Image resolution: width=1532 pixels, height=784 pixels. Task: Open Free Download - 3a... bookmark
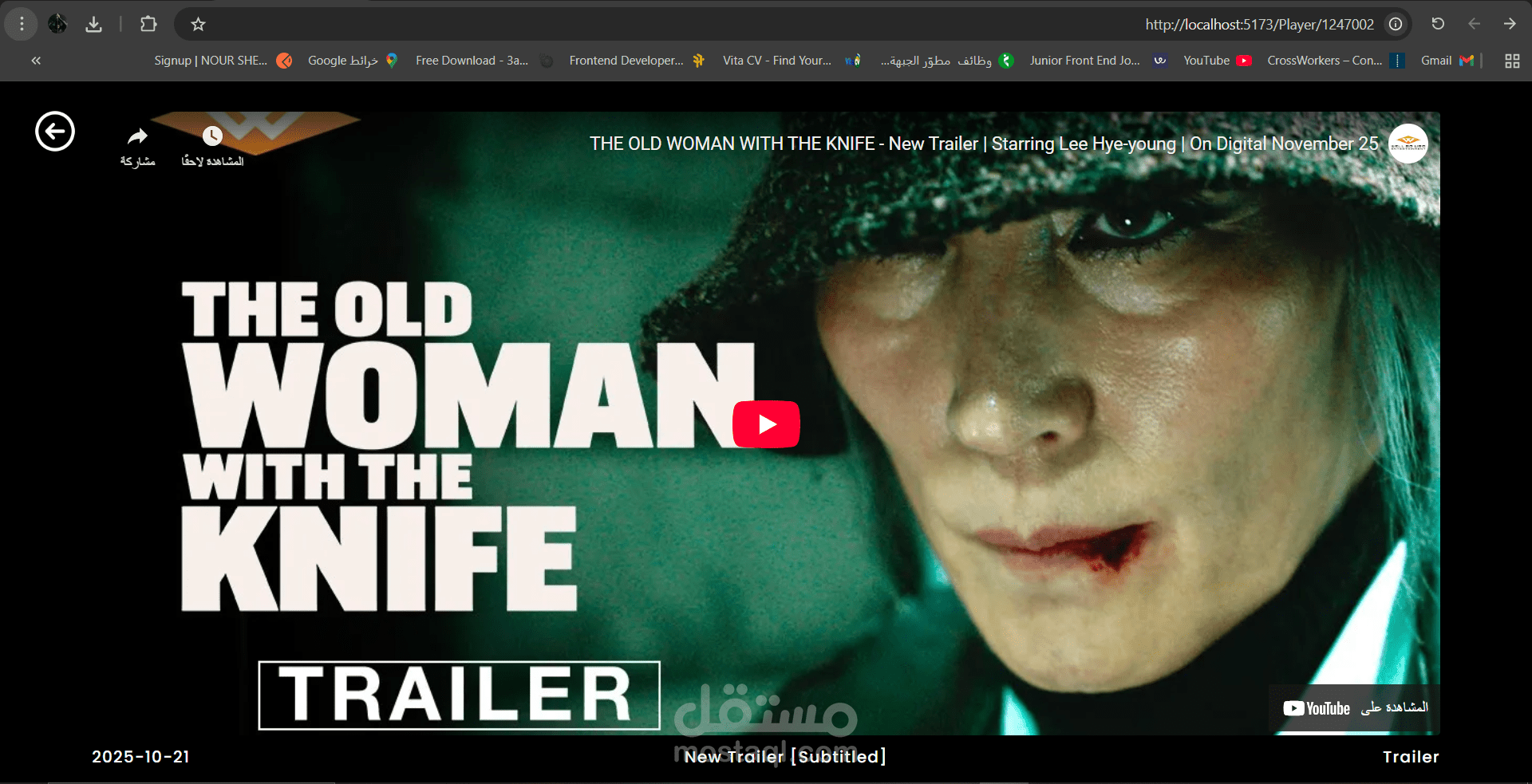coord(484,61)
